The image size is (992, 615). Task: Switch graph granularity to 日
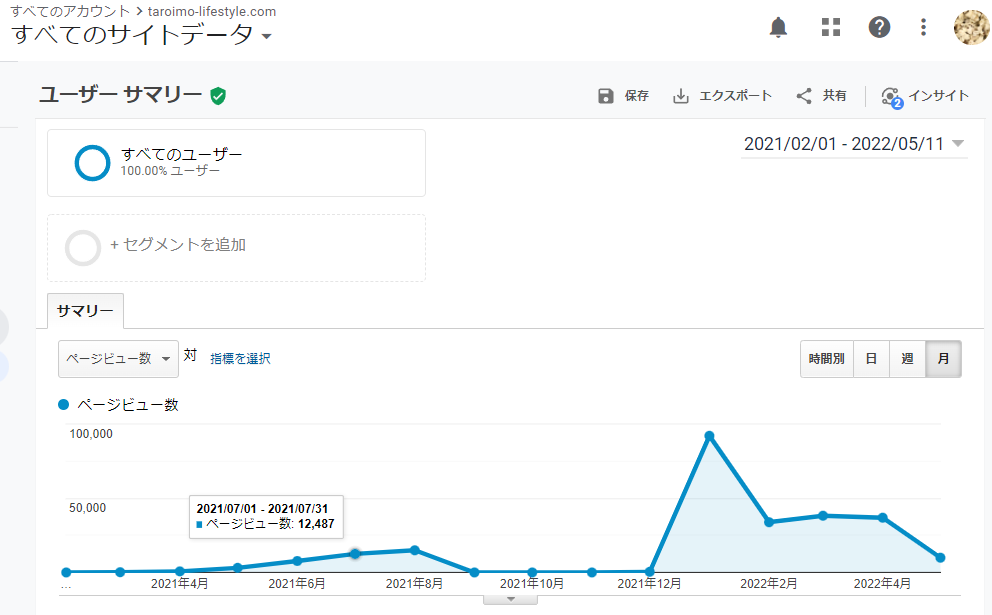pos(871,359)
